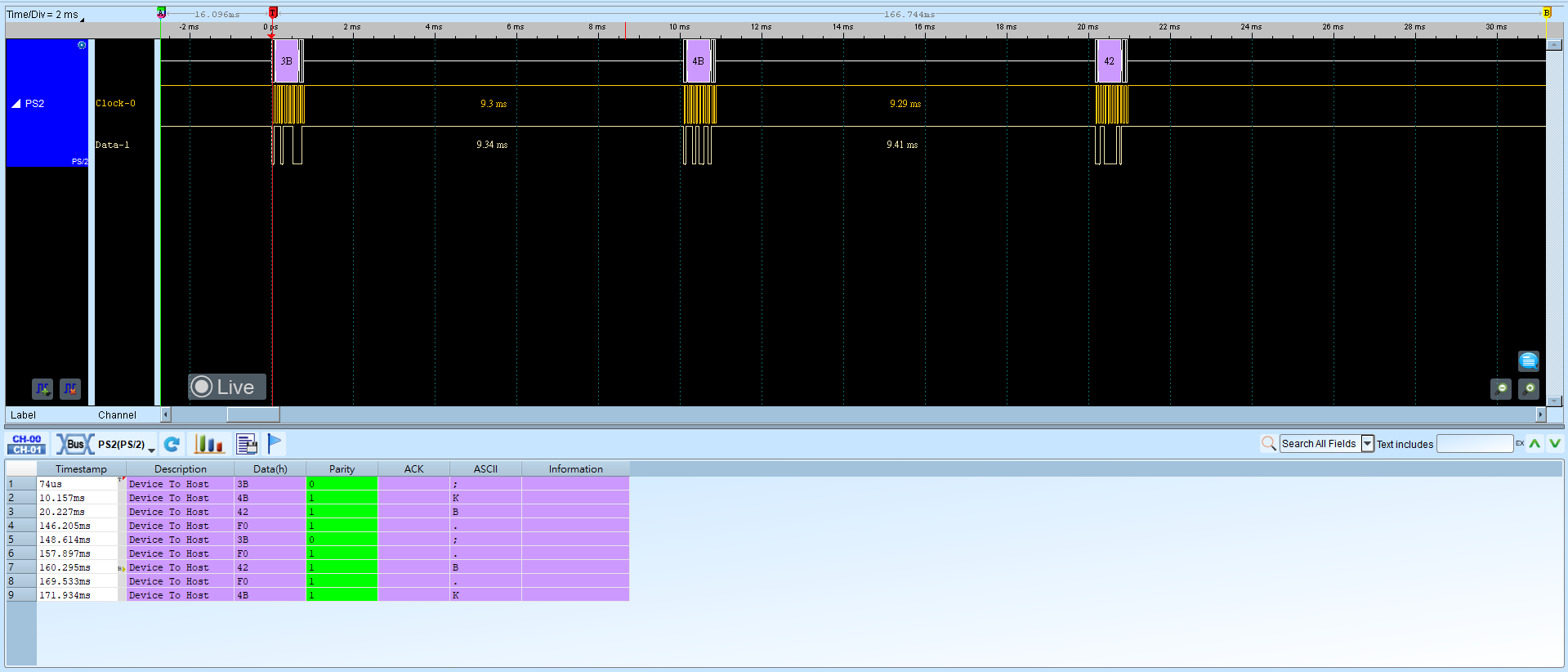Collapse the PS2 bus group triangle
The width and height of the screenshot is (1568, 672).
coord(16,104)
